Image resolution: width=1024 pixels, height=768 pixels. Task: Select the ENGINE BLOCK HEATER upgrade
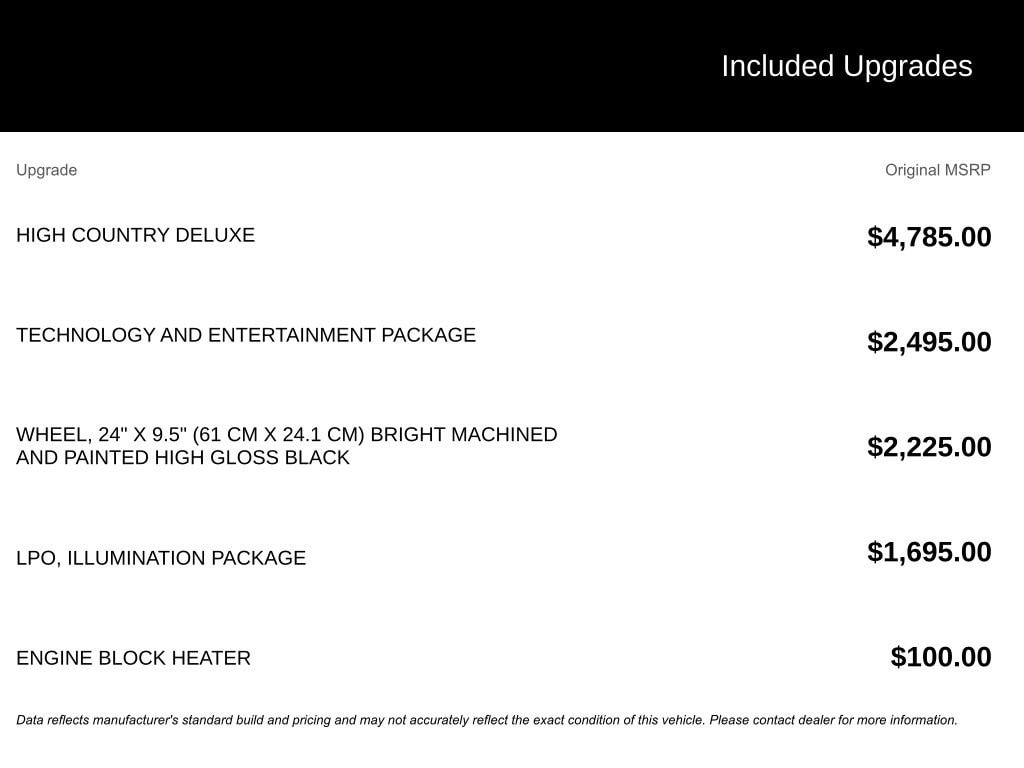[x=133, y=658]
